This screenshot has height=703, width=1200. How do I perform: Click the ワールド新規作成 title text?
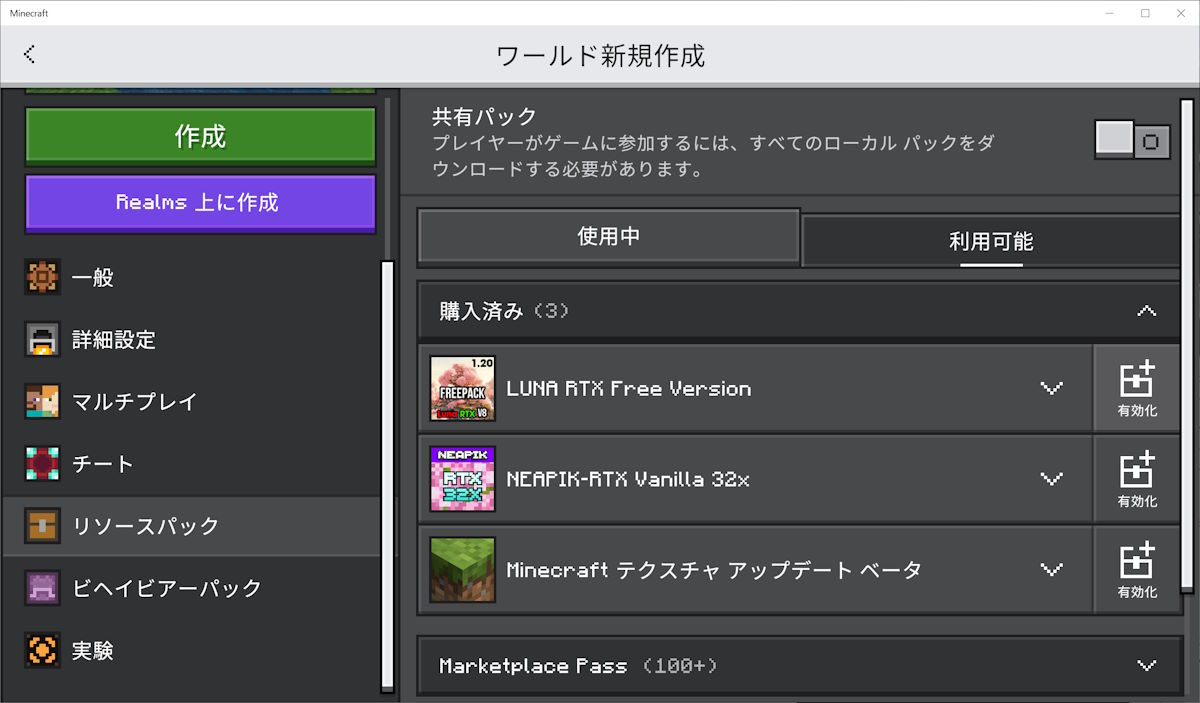600,55
